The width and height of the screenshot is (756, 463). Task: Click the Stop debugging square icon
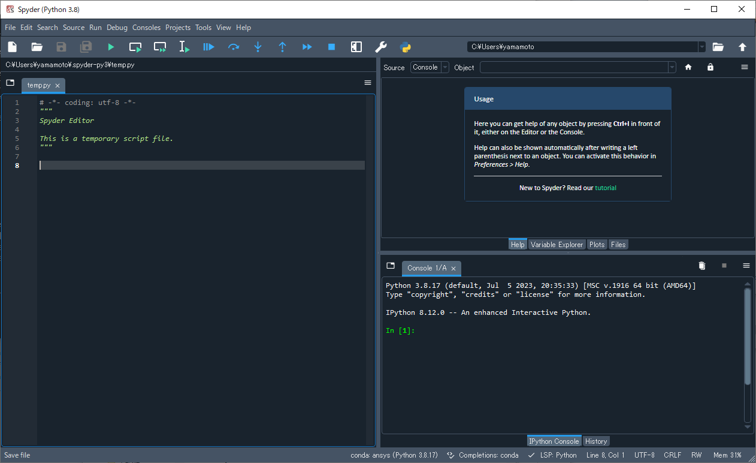tap(331, 47)
